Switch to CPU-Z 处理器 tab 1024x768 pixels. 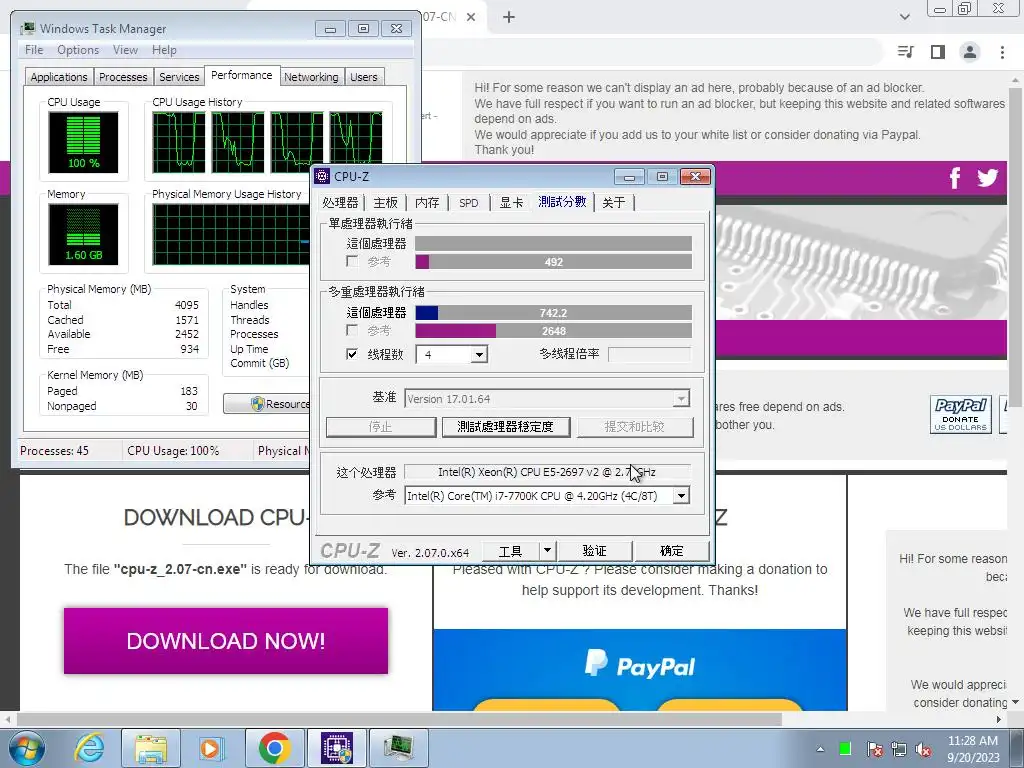pos(340,202)
